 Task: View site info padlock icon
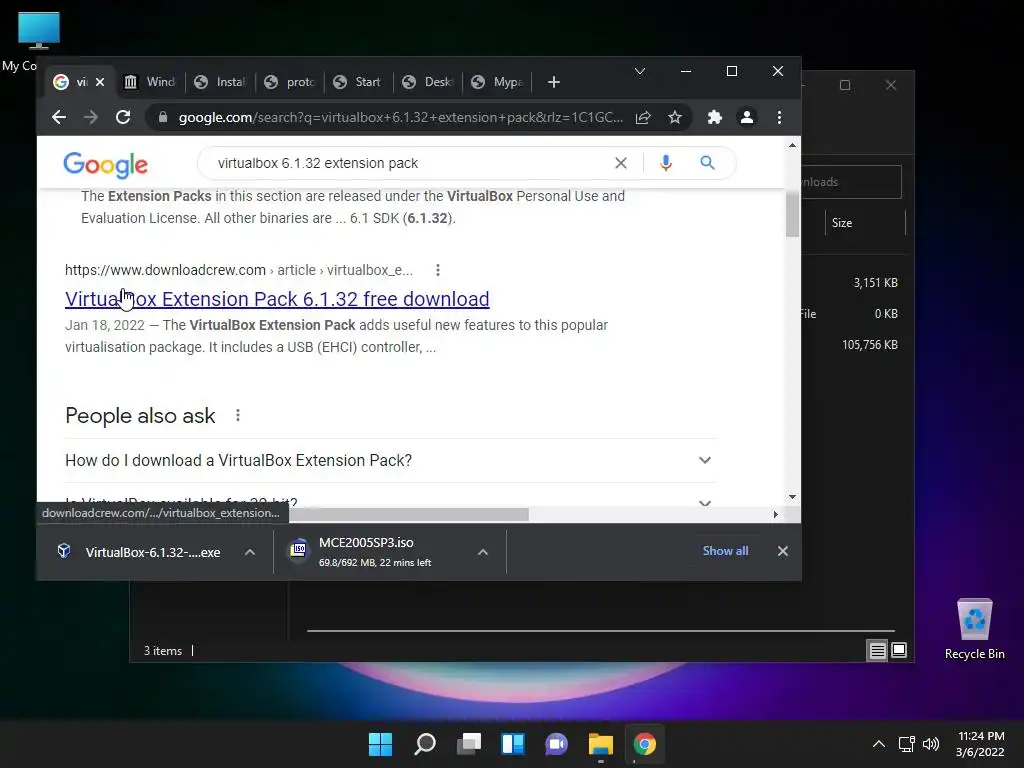pos(163,118)
